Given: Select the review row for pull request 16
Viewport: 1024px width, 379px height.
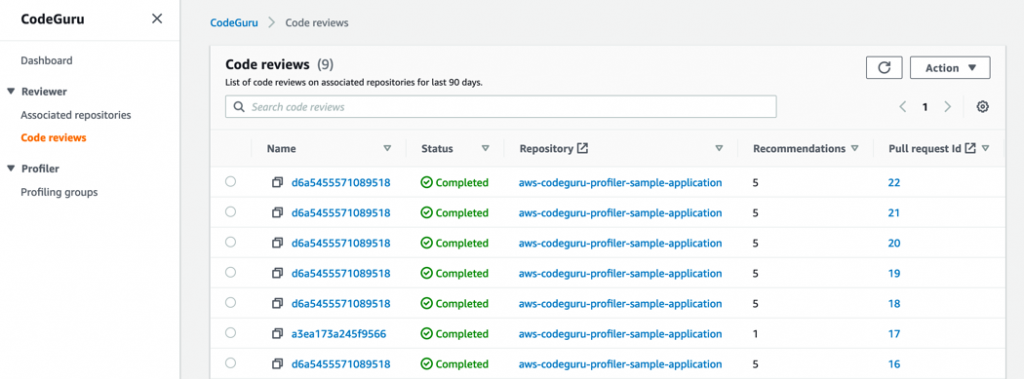Looking at the screenshot, I should pos(231,363).
